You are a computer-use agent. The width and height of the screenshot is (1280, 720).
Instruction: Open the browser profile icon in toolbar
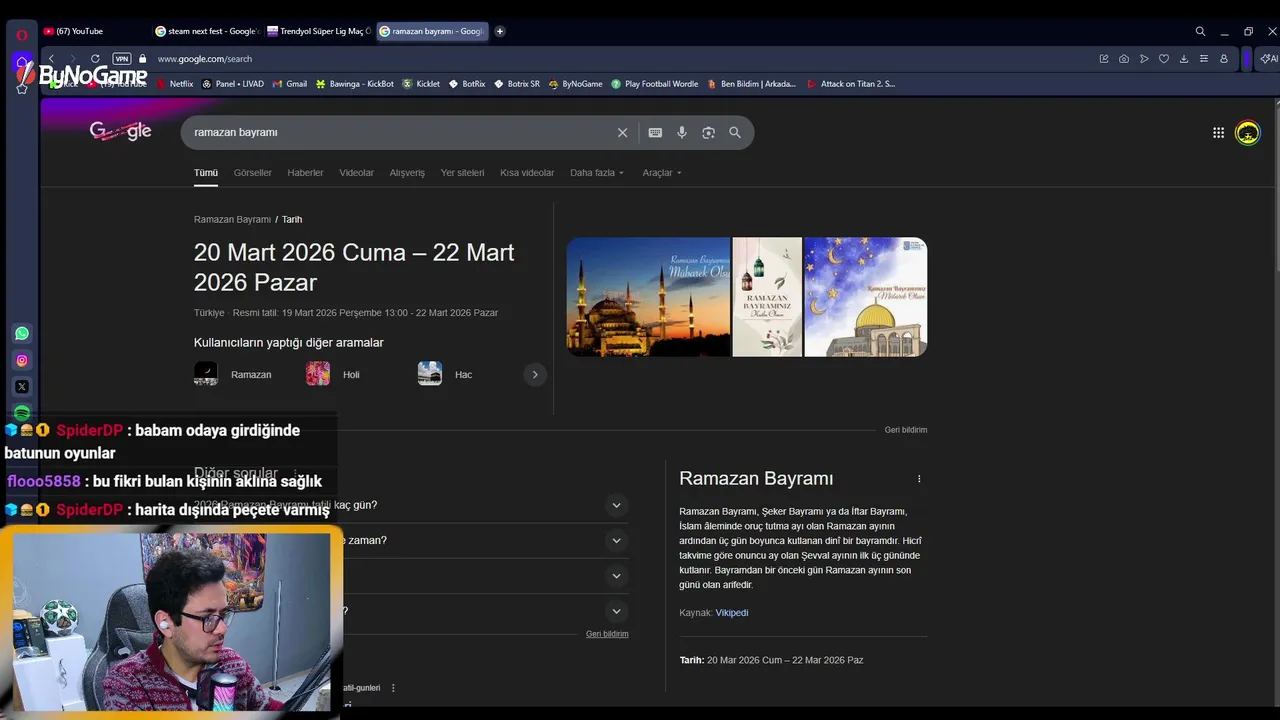pos(1223,59)
